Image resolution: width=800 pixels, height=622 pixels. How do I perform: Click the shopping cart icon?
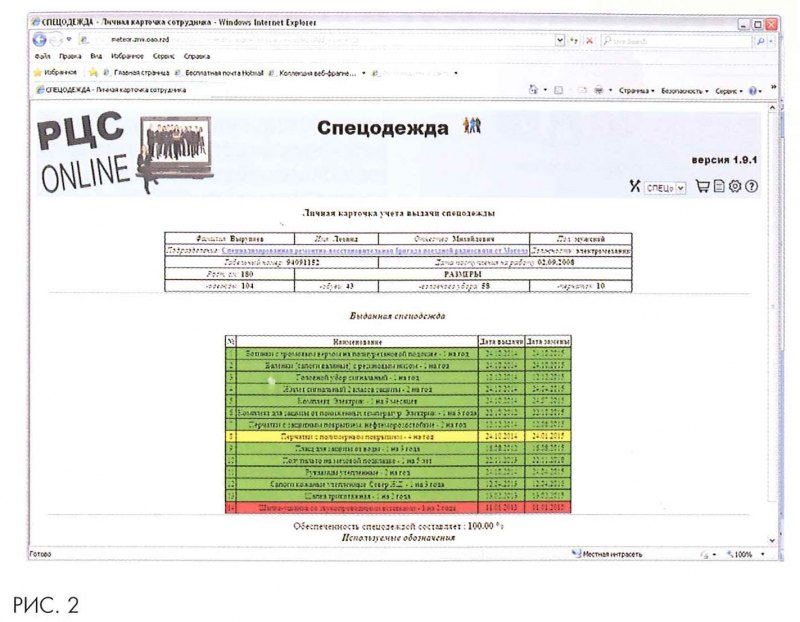pos(702,186)
